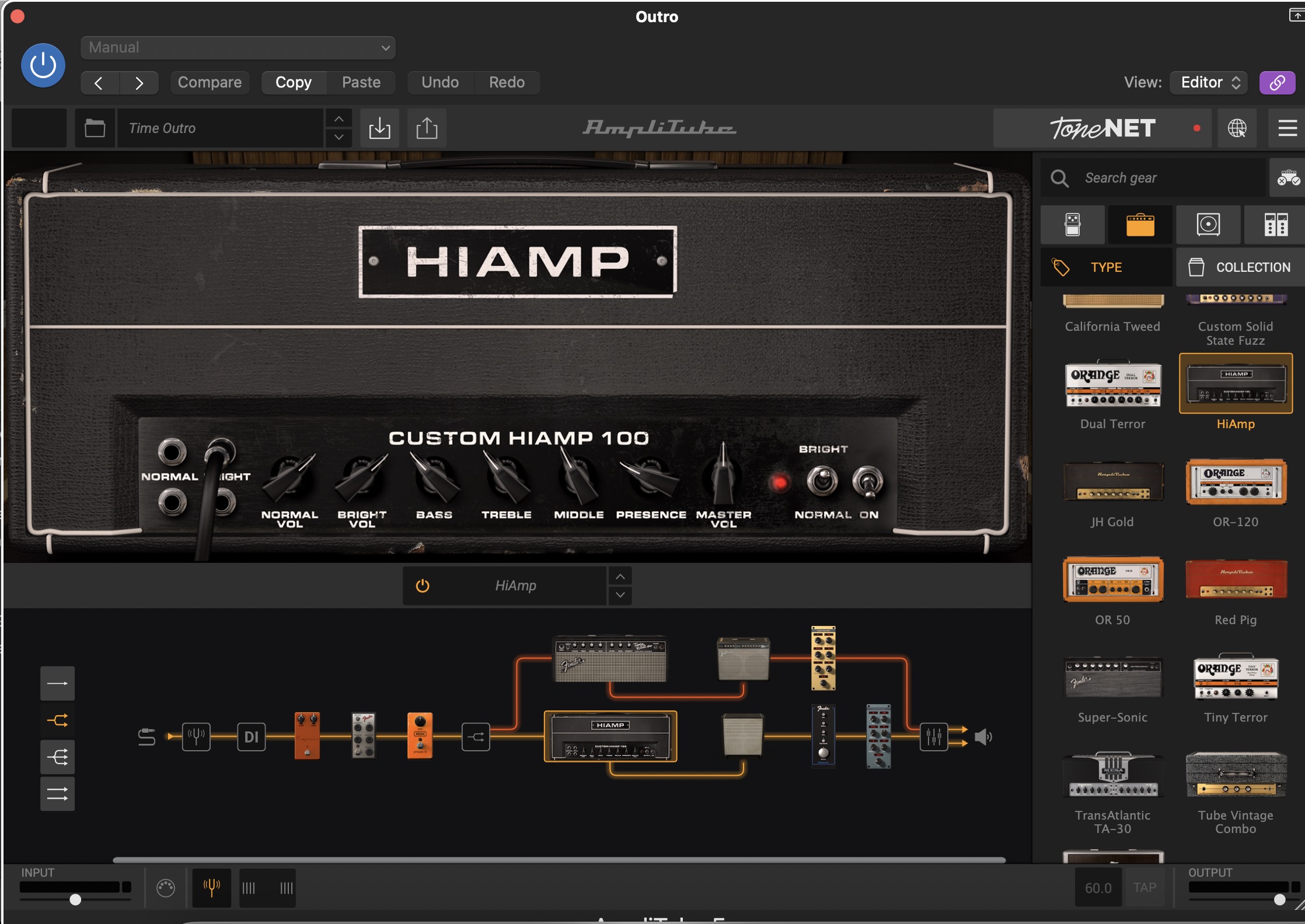This screenshot has width=1305, height=924.
Task: Click the tuner block in signal chain
Action: (x=196, y=737)
